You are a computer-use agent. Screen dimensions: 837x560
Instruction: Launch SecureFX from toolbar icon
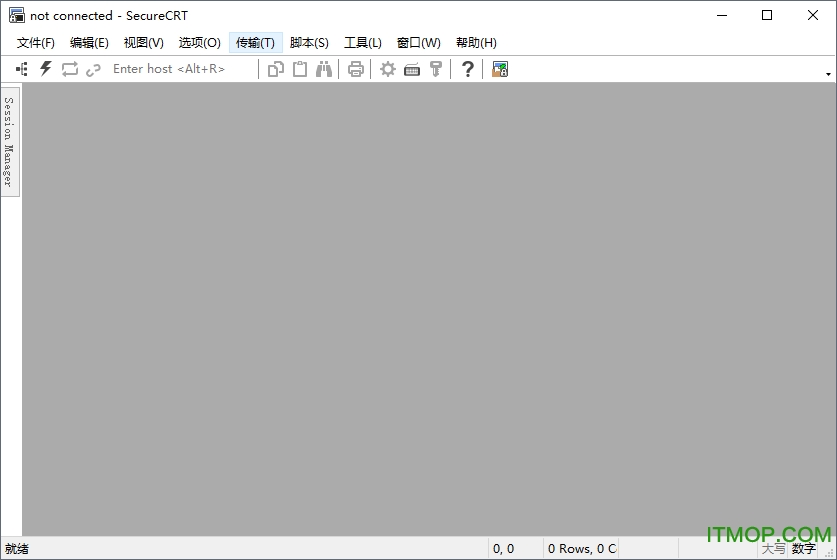click(500, 69)
